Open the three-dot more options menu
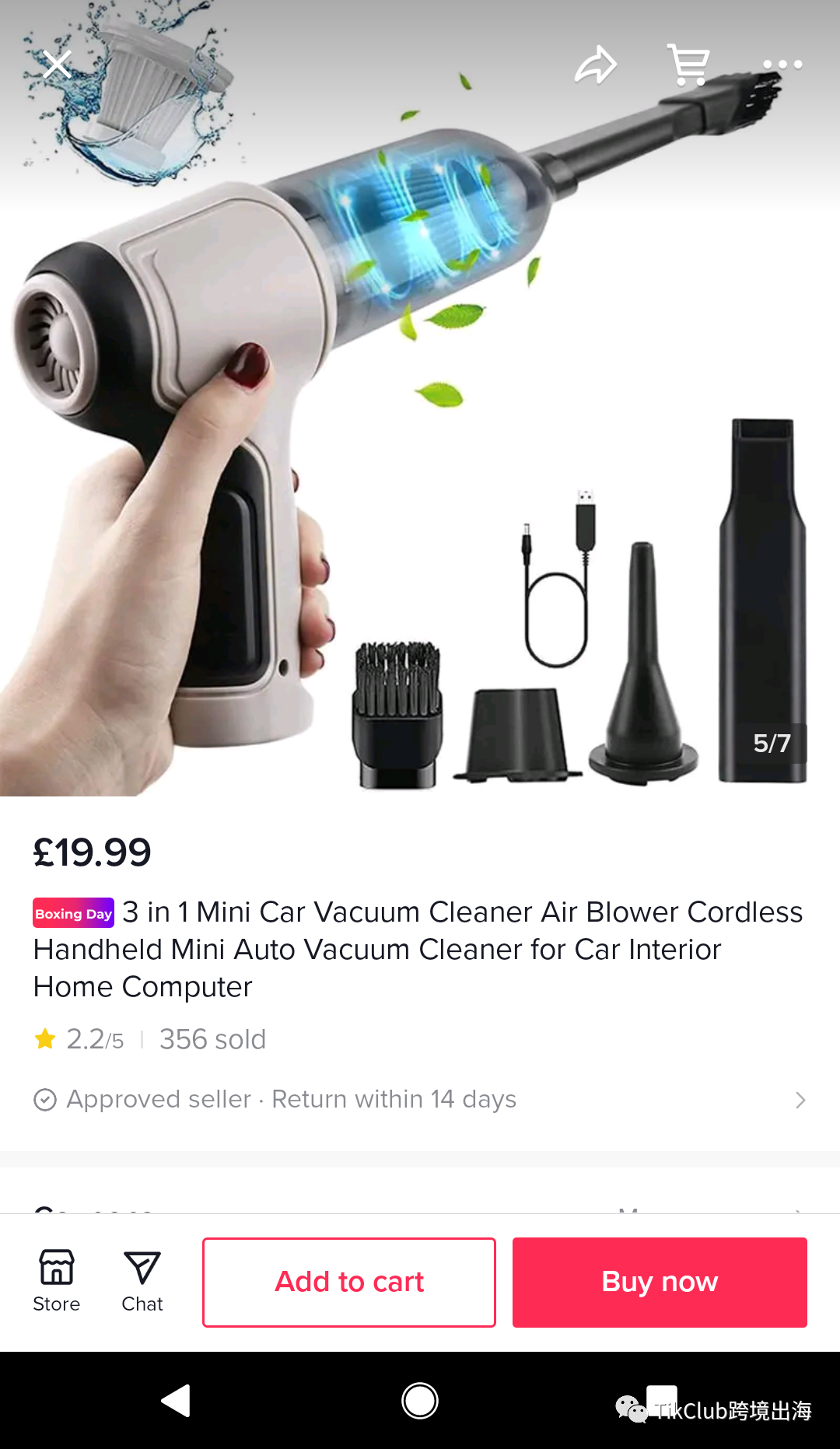Image resolution: width=840 pixels, height=1449 pixels. [x=782, y=65]
